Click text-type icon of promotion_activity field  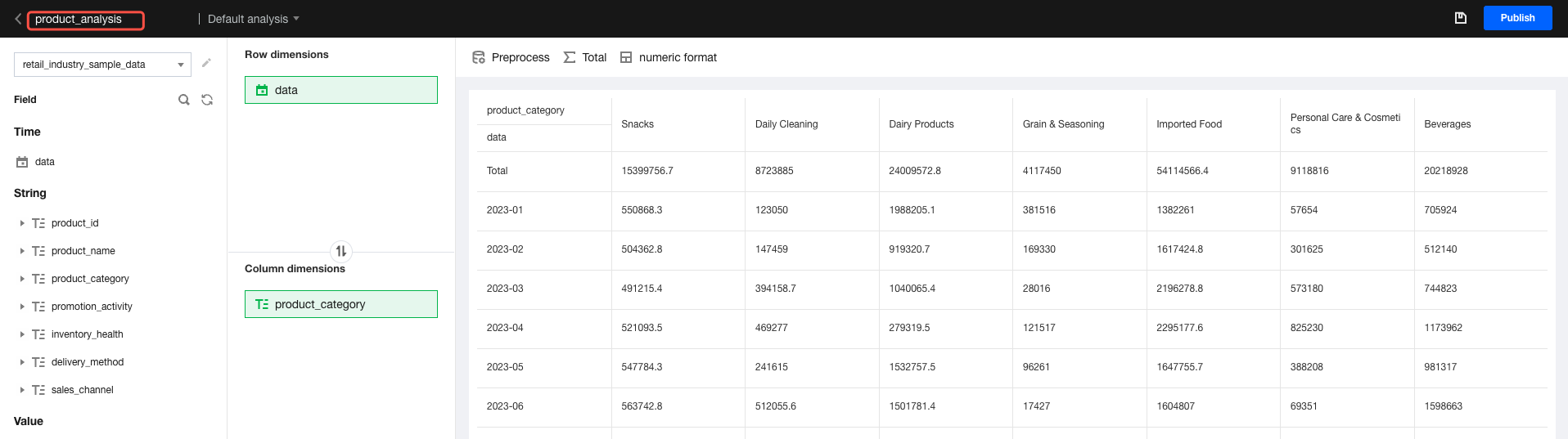38,307
